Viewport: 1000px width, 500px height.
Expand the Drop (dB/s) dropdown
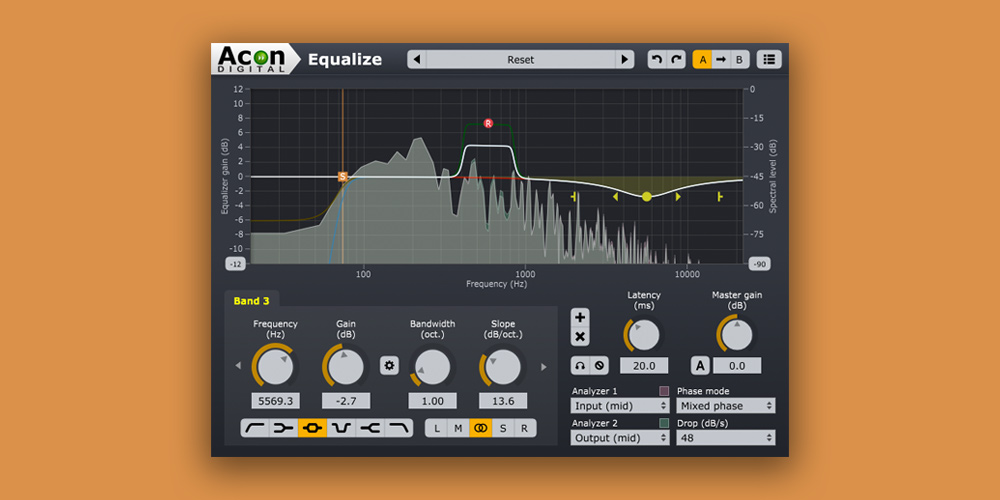[725, 437]
